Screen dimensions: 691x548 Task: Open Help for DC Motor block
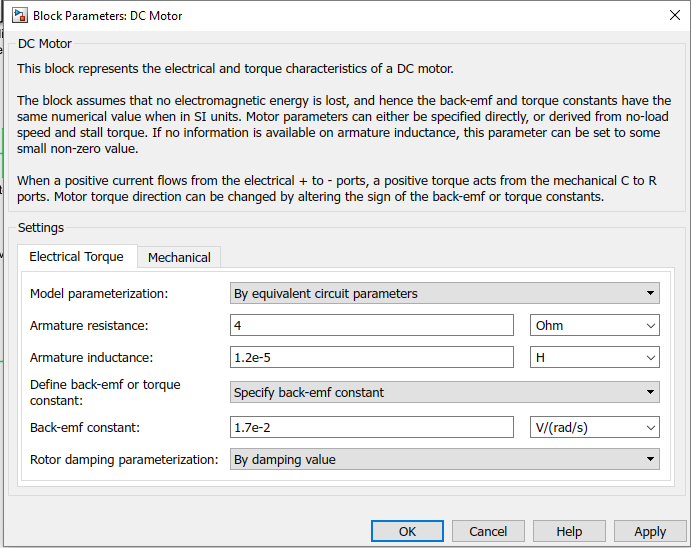pyautogui.click(x=569, y=531)
